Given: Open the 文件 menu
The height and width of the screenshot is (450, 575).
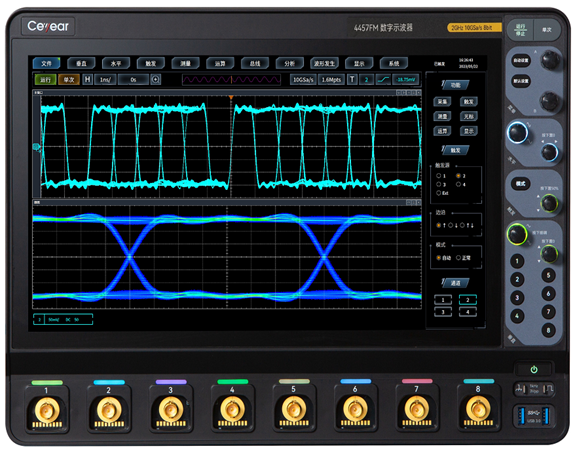Looking at the screenshot, I should coord(46,63).
